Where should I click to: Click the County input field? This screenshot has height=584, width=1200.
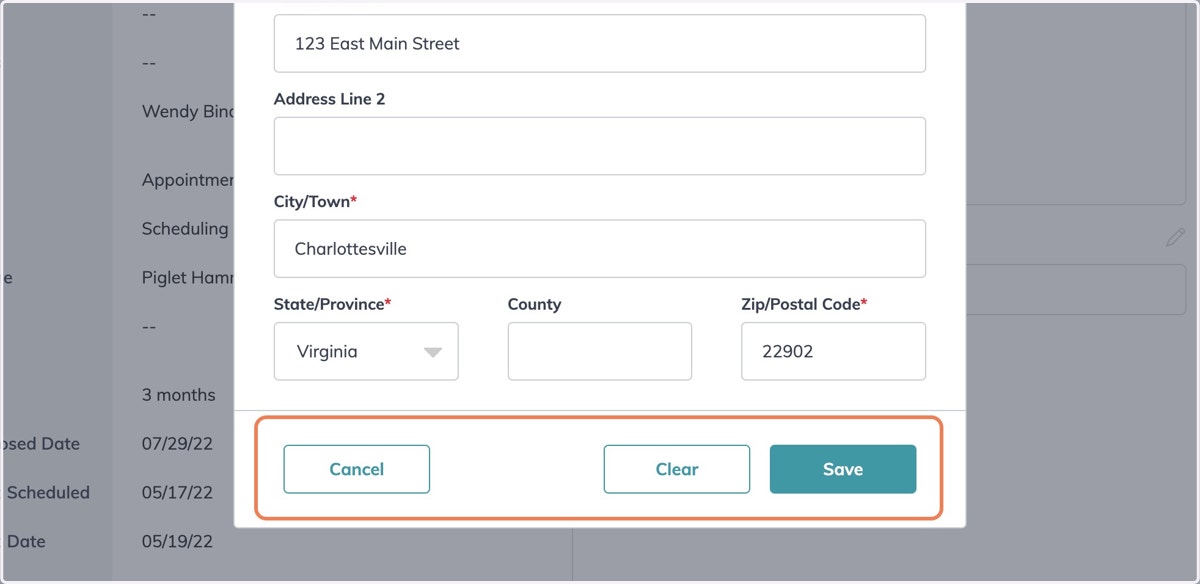pos(600,351)
